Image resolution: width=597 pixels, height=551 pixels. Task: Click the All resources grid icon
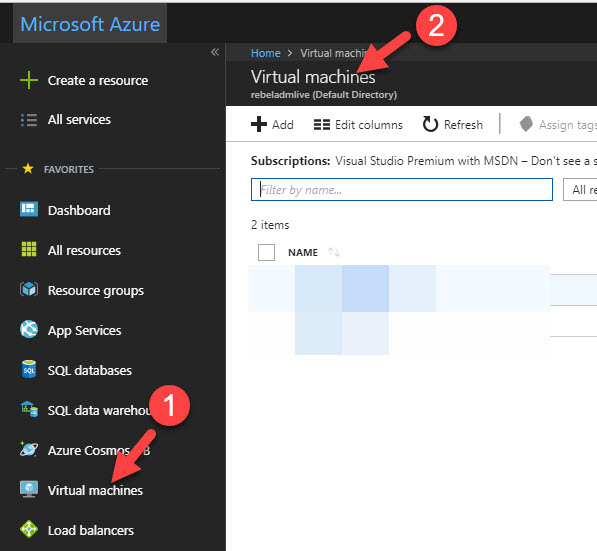click(29, 249)
